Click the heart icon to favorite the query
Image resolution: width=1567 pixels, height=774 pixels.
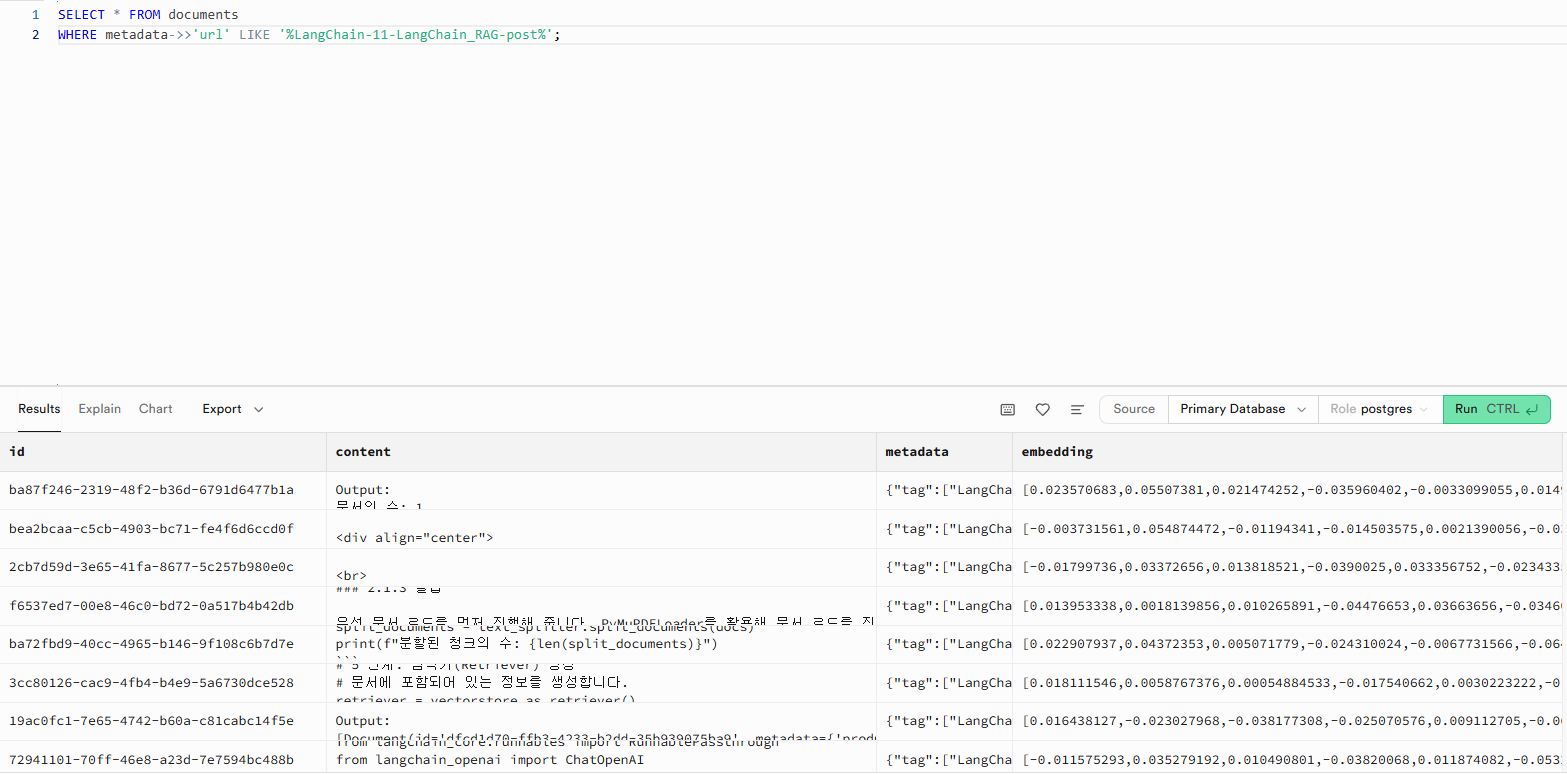tap(1042, 409)
